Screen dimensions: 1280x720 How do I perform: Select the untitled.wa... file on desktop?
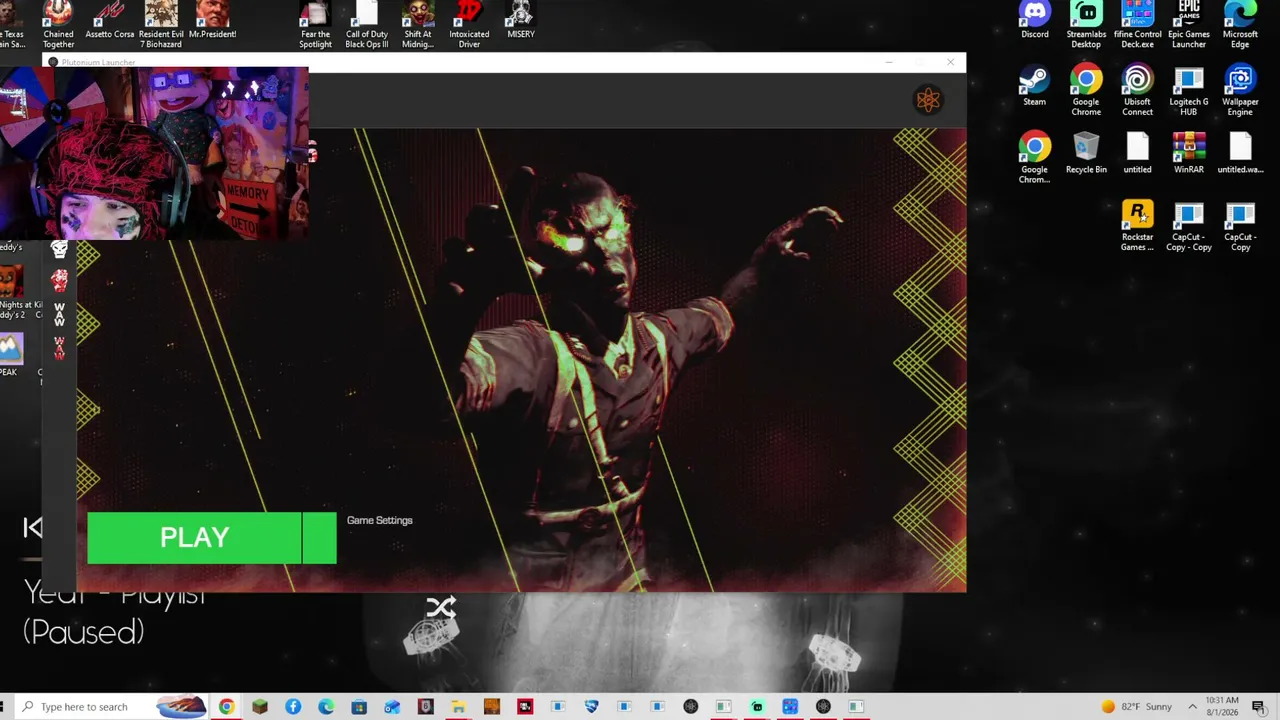coord(1240,153)
